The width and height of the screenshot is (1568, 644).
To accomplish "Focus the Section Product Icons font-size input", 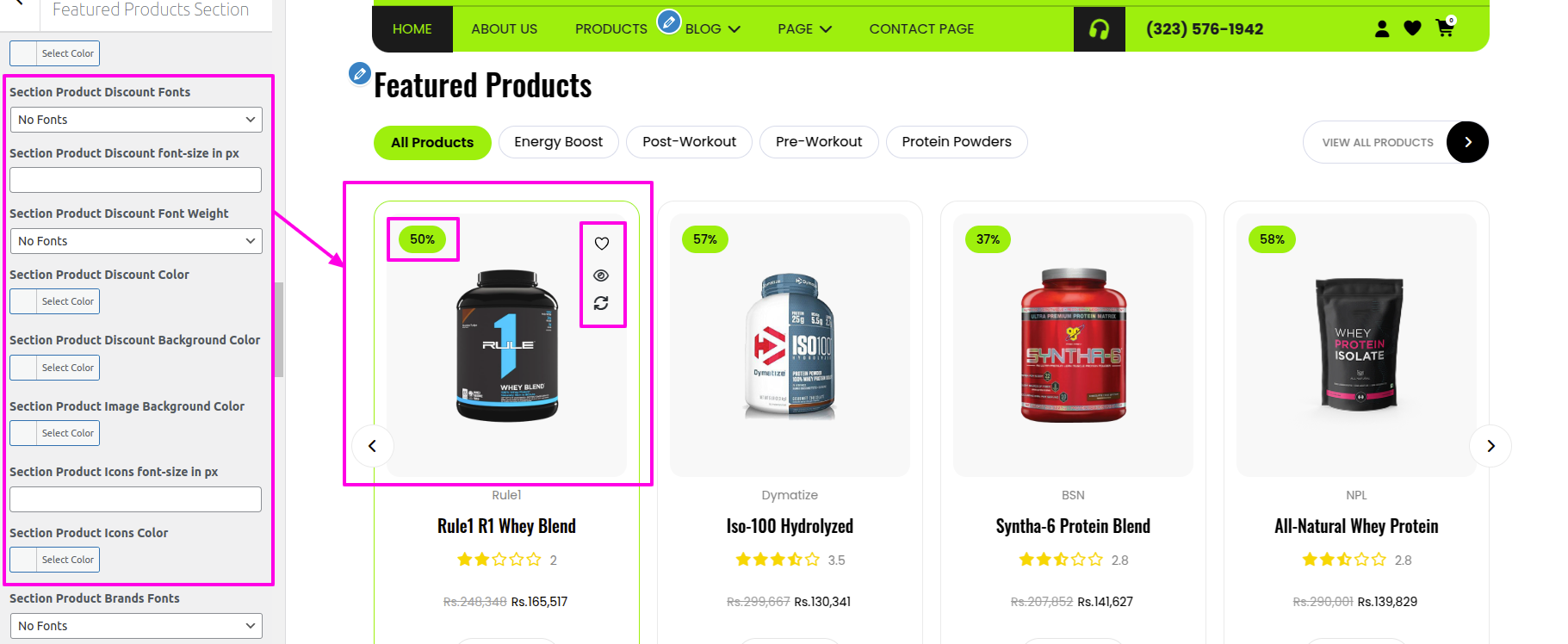I will coord(136,499).
